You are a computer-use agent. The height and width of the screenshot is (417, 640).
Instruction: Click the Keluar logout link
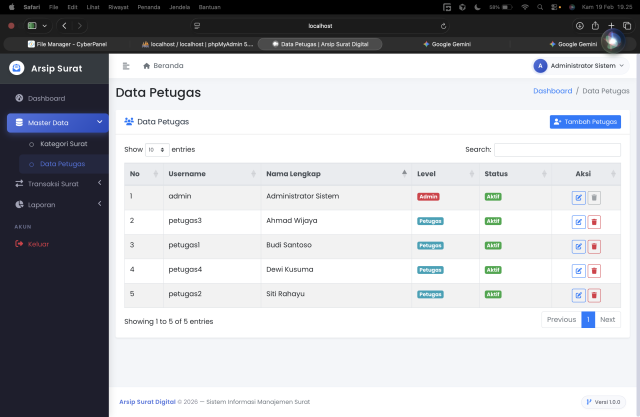point(38,243)
